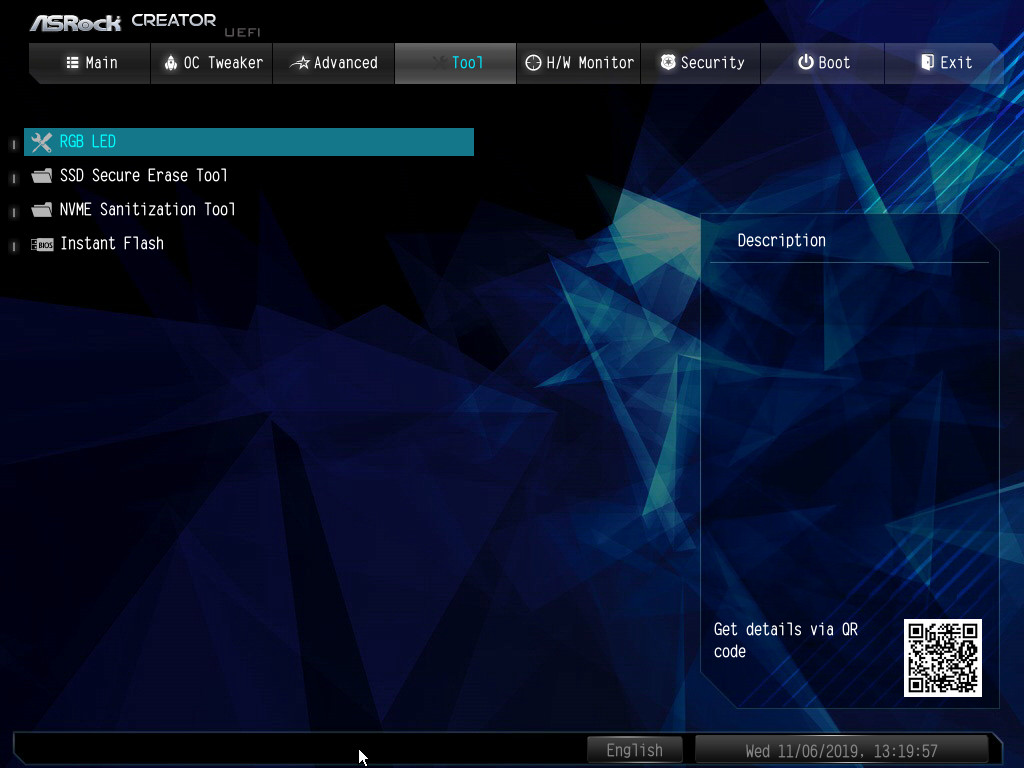Open the SSD Secure Erase Tool entry
The height and width of the screenshot is (768, 1024).
(143, 176)
